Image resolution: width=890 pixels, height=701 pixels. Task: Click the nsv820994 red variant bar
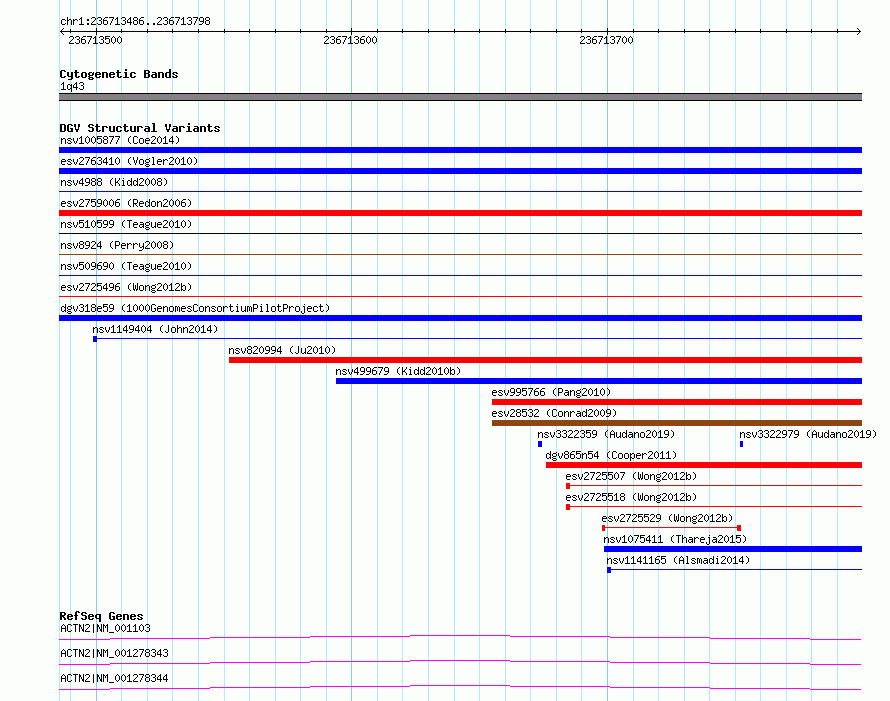pos(545,360)
